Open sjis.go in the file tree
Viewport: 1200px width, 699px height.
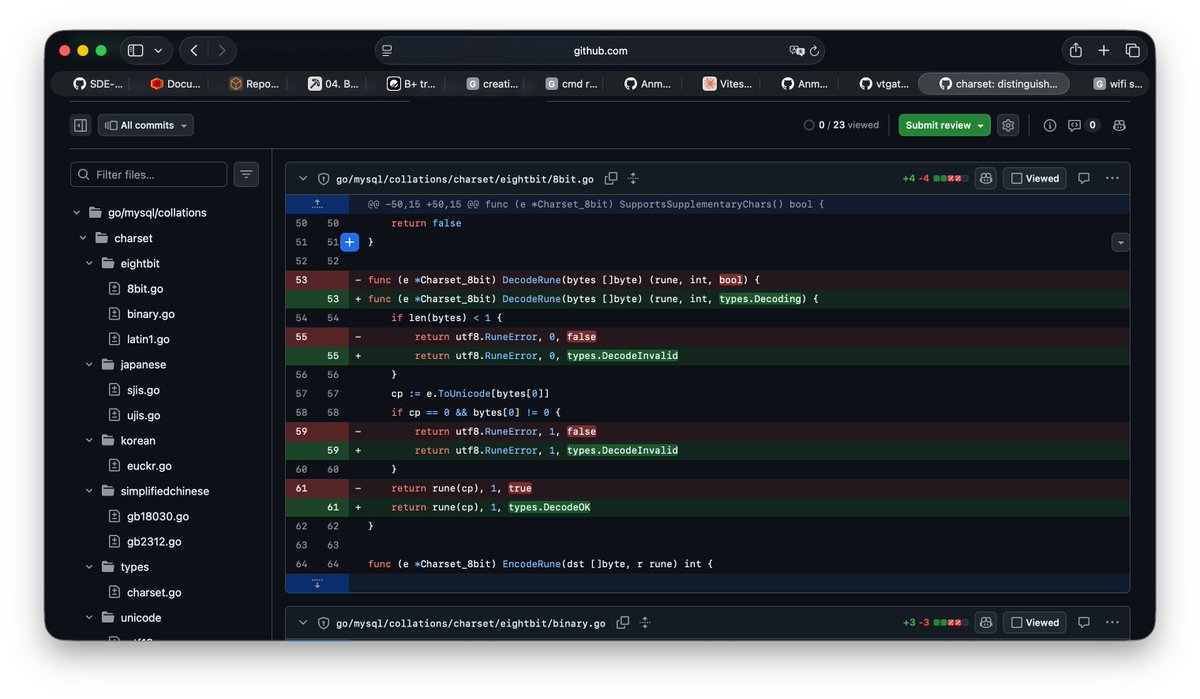(x=143, y=390)
